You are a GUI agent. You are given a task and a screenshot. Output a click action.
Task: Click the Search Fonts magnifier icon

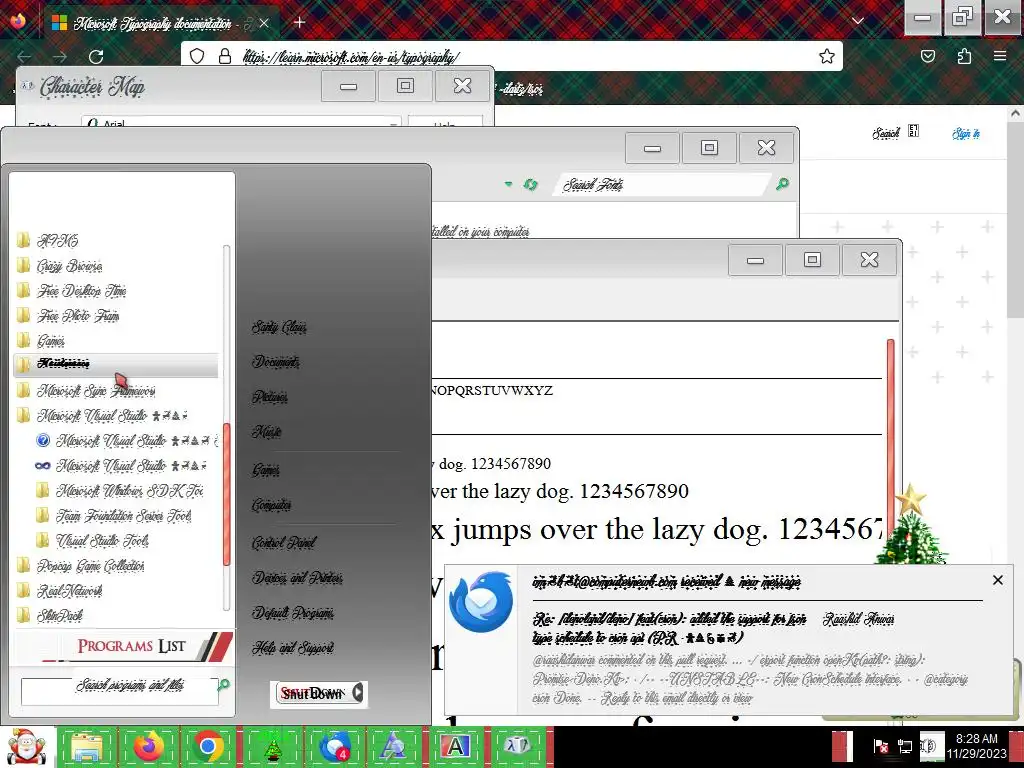(782, 184)
